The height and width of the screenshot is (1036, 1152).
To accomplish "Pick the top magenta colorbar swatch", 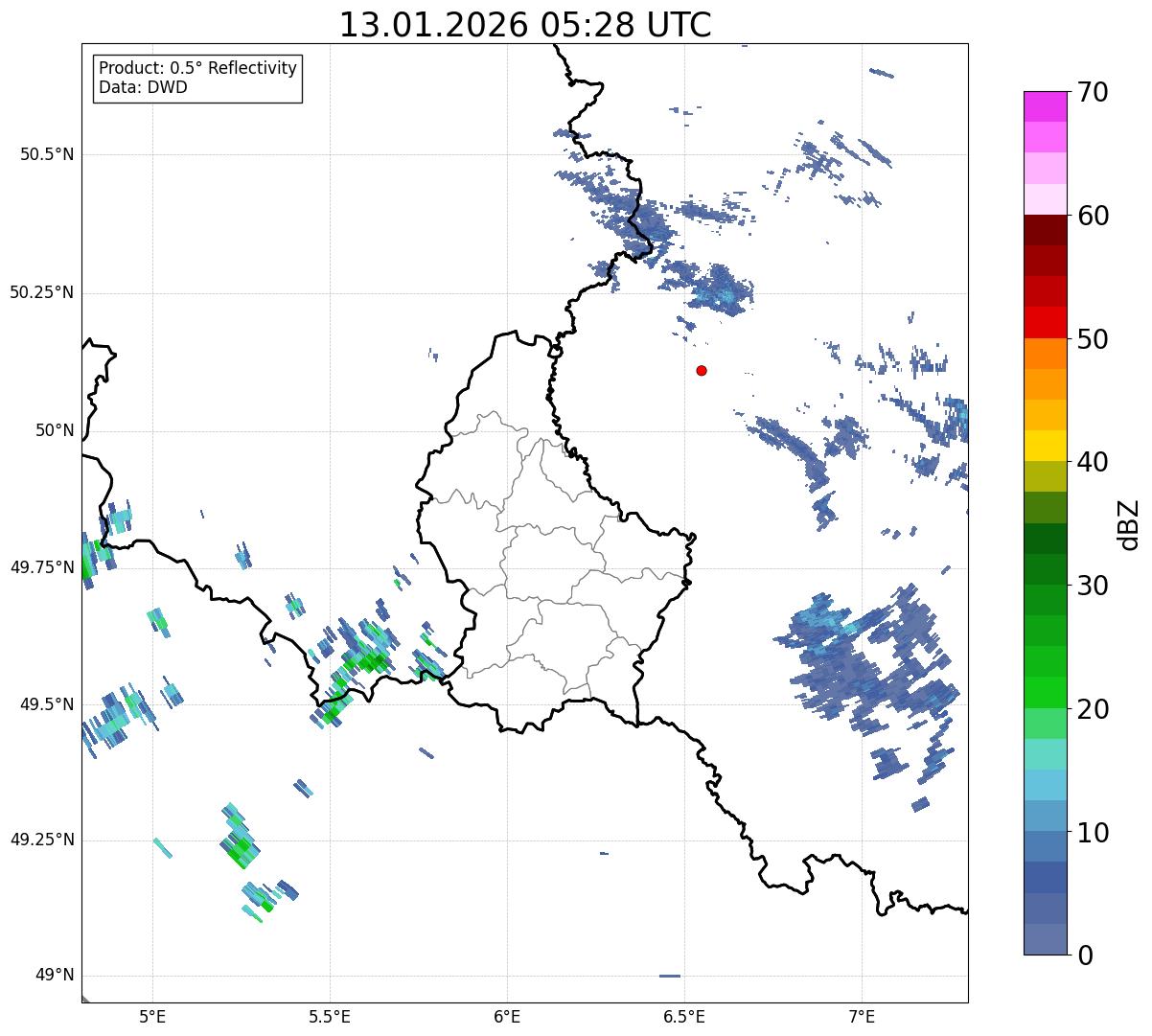I will (x=1045, y=106).
